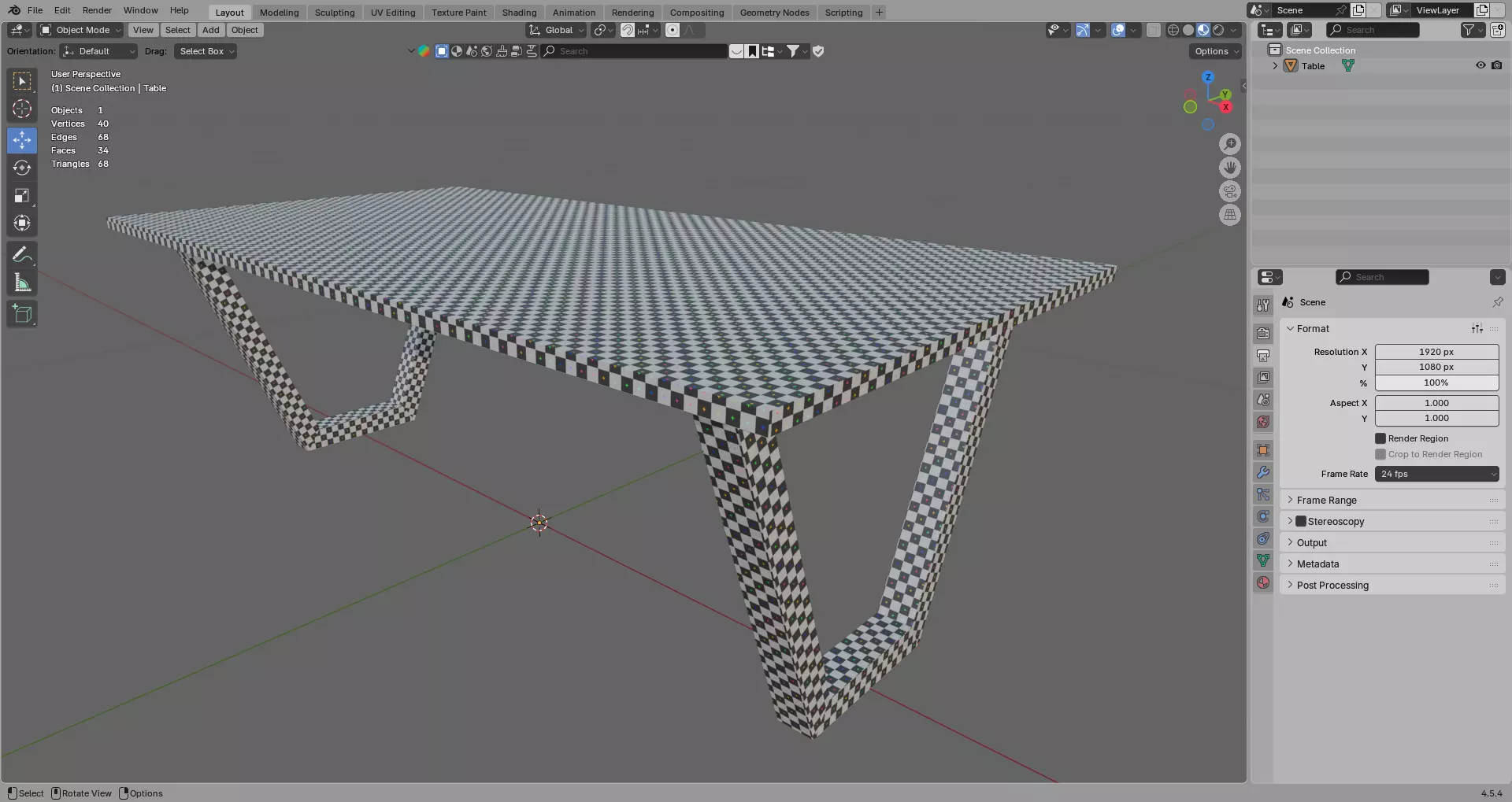
Task: Toggle proportional editing in header
Action: [673, 30]
